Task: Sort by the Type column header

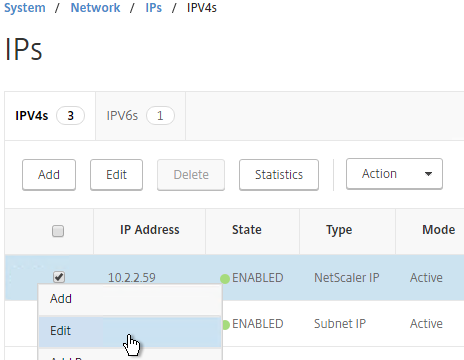Action: point(339,230)
